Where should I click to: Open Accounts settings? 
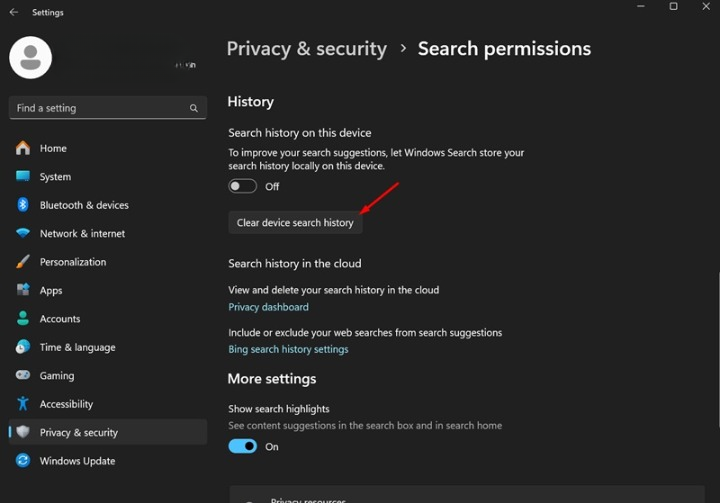pos(107,318)
